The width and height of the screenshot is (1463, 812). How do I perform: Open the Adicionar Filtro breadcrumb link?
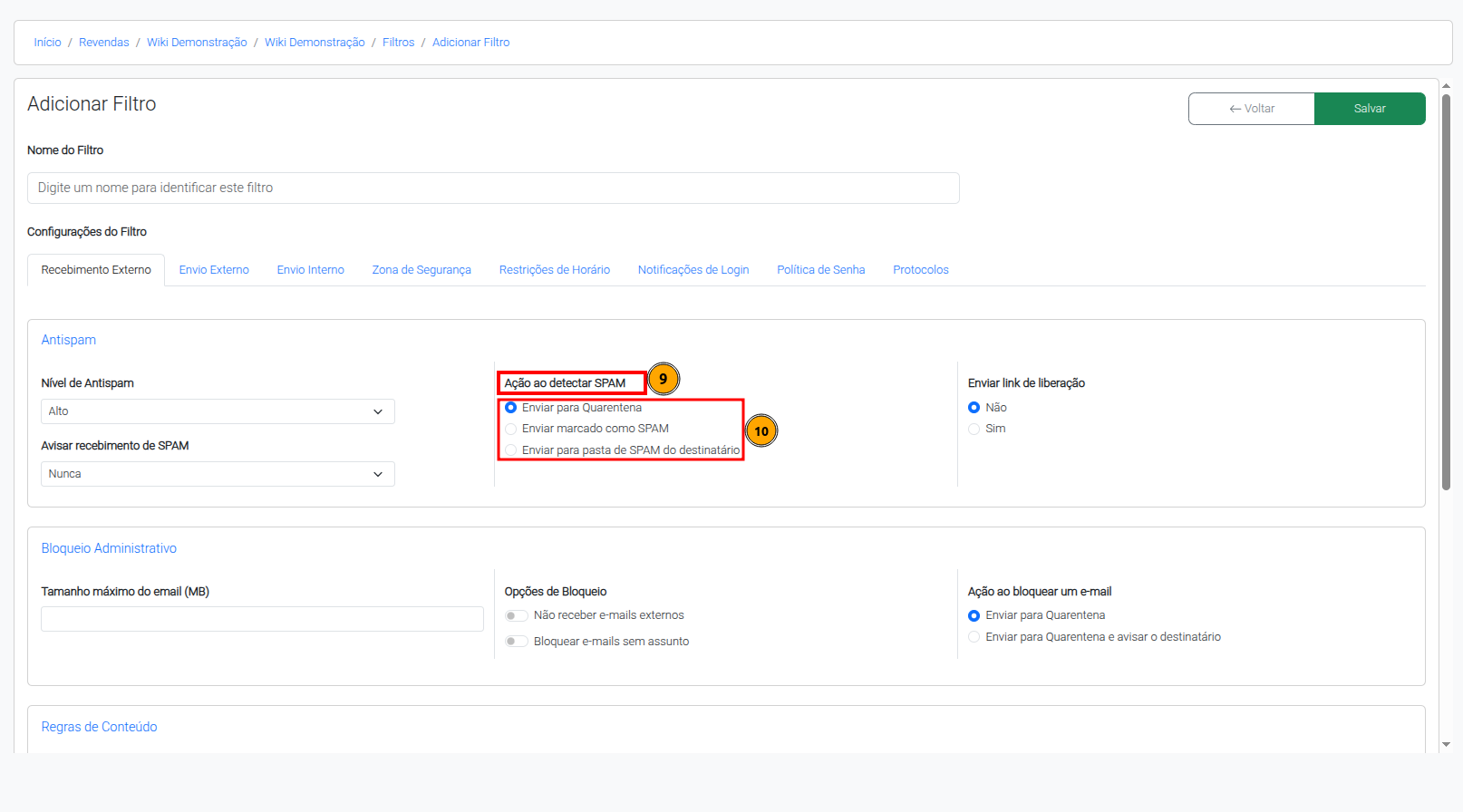pyautogui.click(x=471, y=43)
